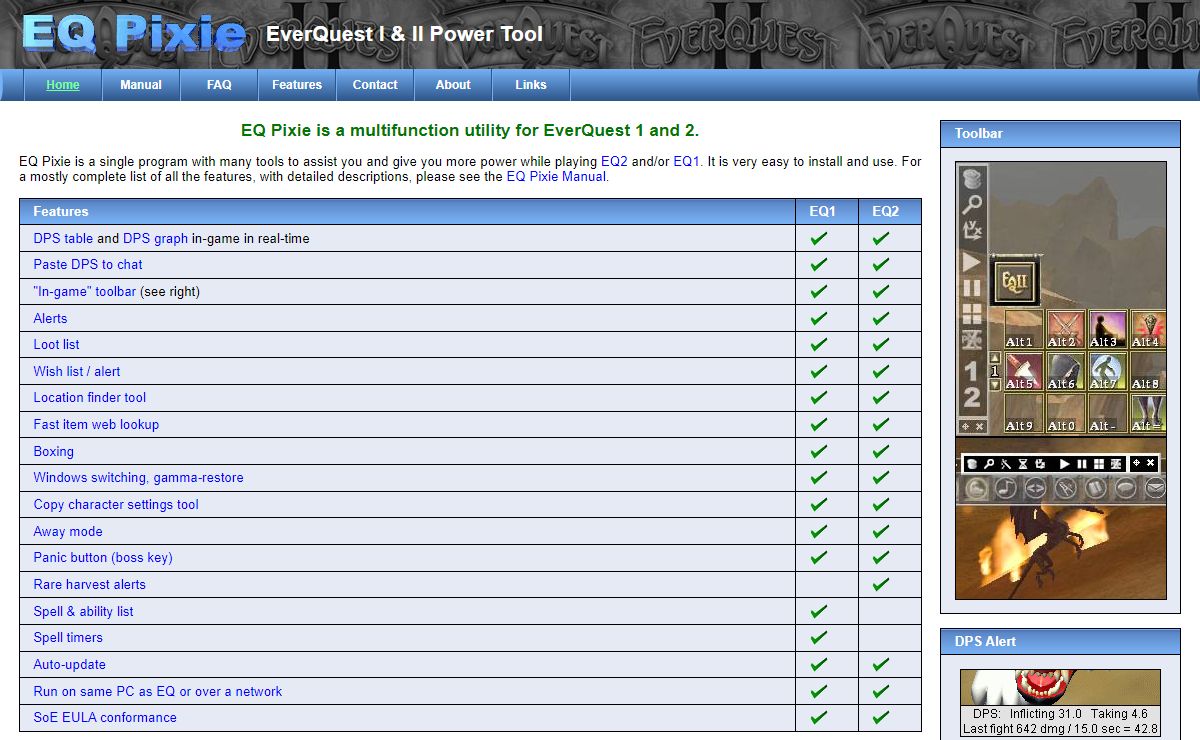Open the Links navigation tab

[531, 85]
